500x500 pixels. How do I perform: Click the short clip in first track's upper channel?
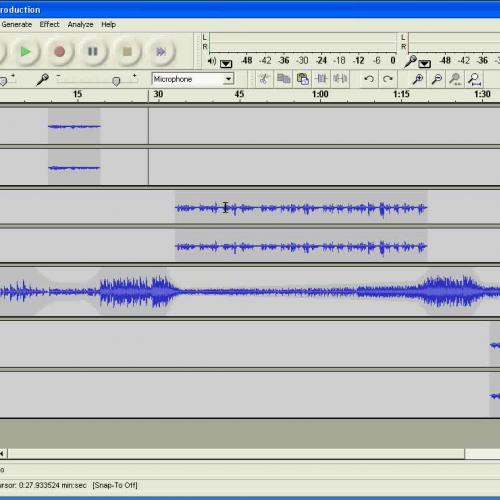pyautogui.click(x=74, y=126)
